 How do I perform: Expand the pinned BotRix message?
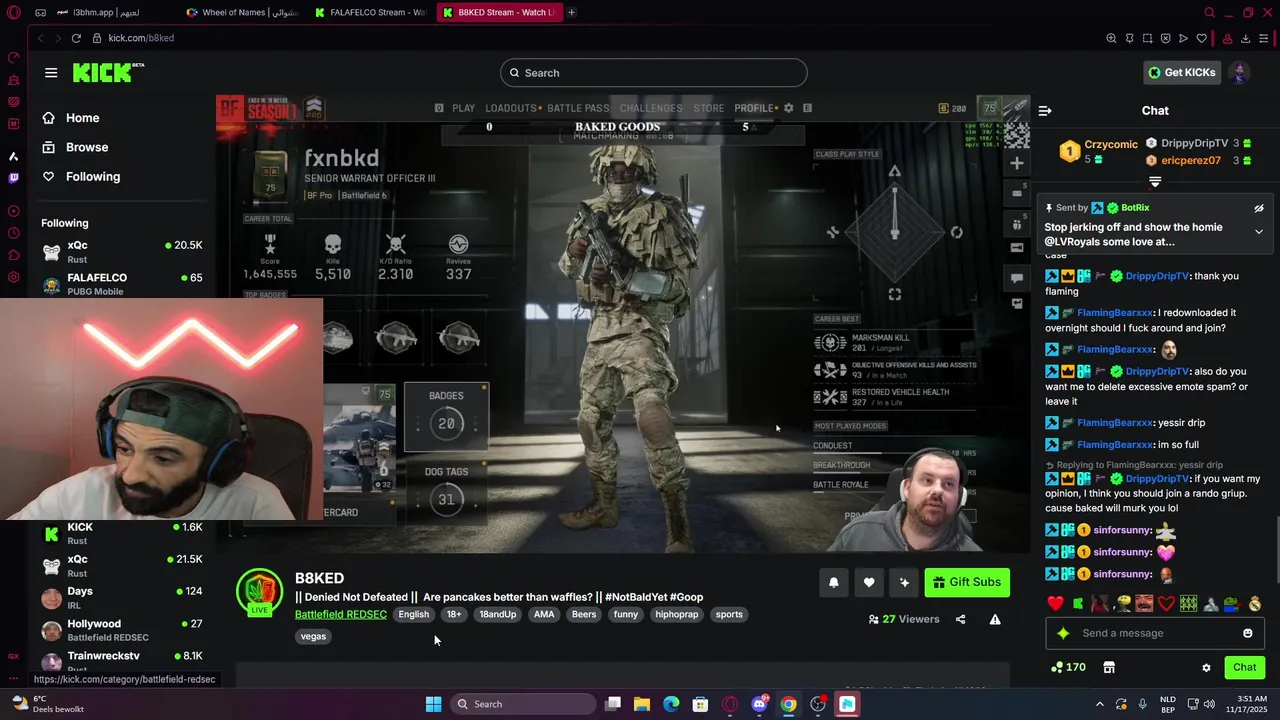coord(1259,232)
